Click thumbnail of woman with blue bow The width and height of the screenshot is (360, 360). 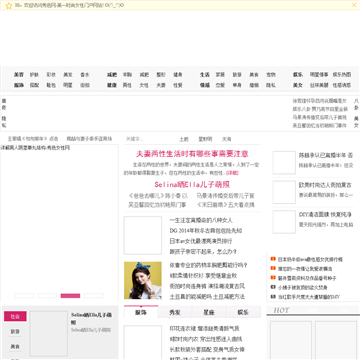pyautogui.click(x=143, y=280)
